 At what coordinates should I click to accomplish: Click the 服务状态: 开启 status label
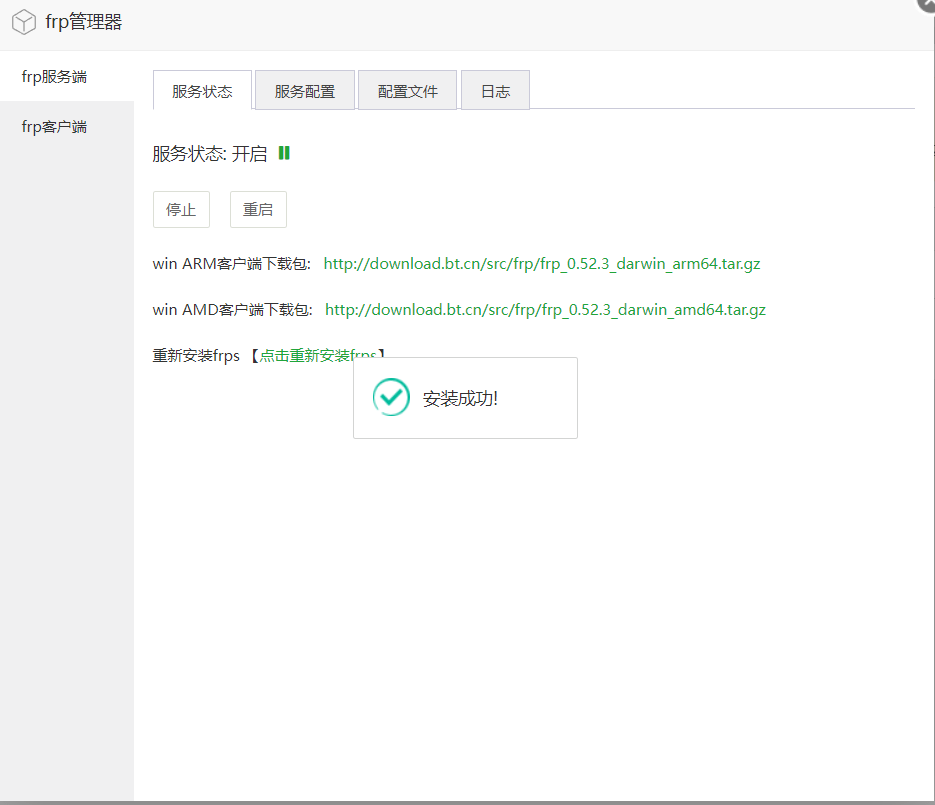(209, 154)
